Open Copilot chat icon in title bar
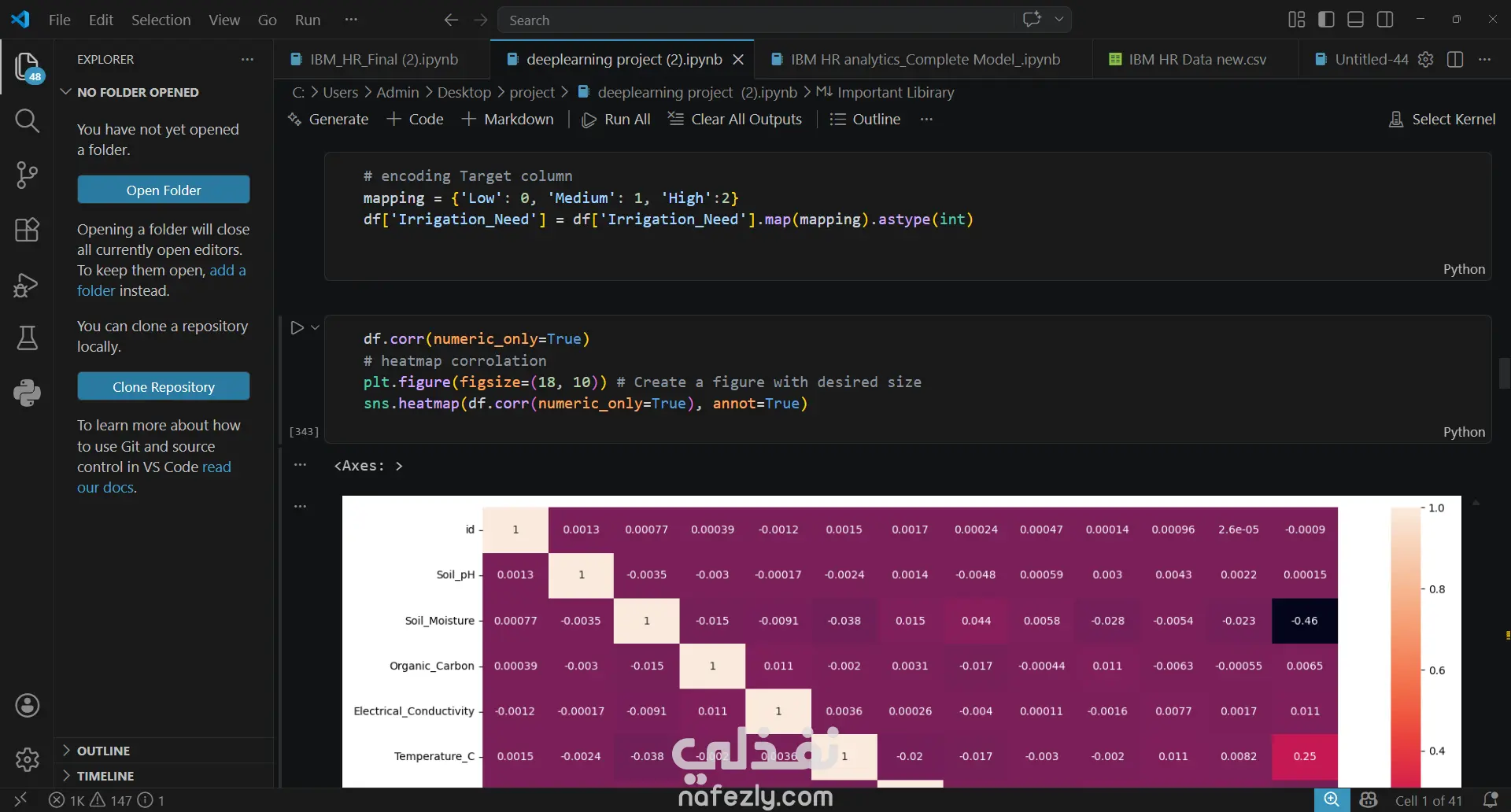The width and height of the screenshot is (1511, 812). [x=1032, y=20]
